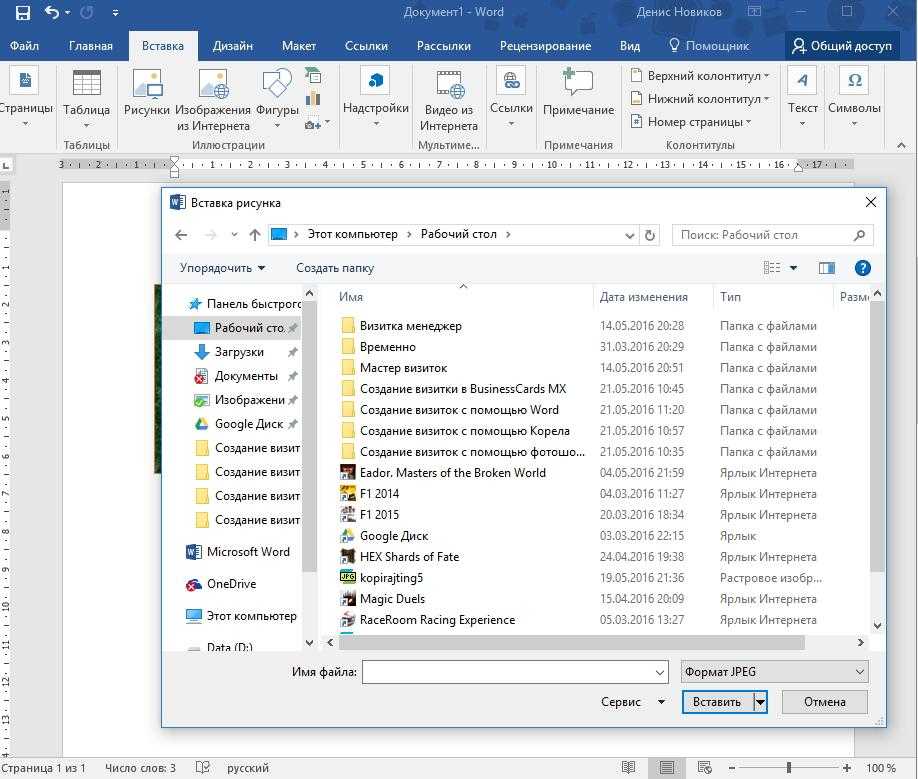Open the Рецензирование ribbon tab
The height and width of the screenshot is (779, 918).
pyautogui.click(x=544, y=46)
